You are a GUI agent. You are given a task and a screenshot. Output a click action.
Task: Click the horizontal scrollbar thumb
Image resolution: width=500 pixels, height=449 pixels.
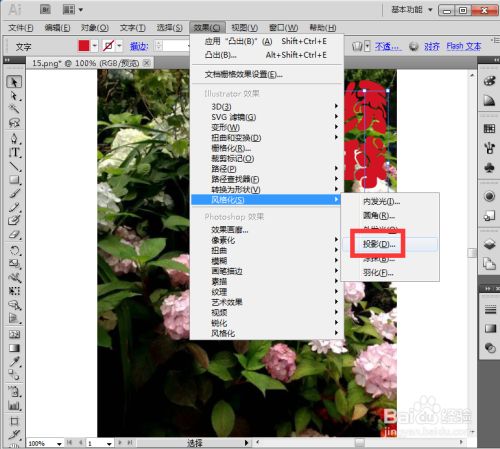coord(359,443)
